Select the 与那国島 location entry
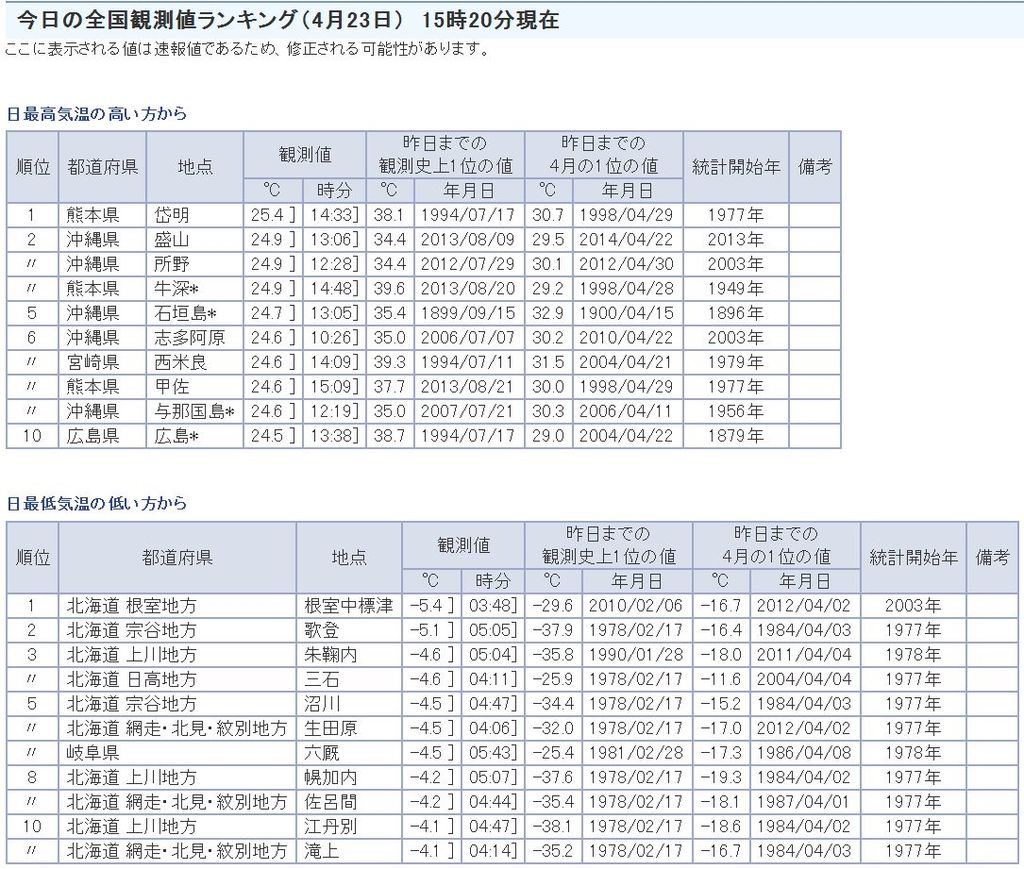The image size is (1024, 869). coord(193,411)
